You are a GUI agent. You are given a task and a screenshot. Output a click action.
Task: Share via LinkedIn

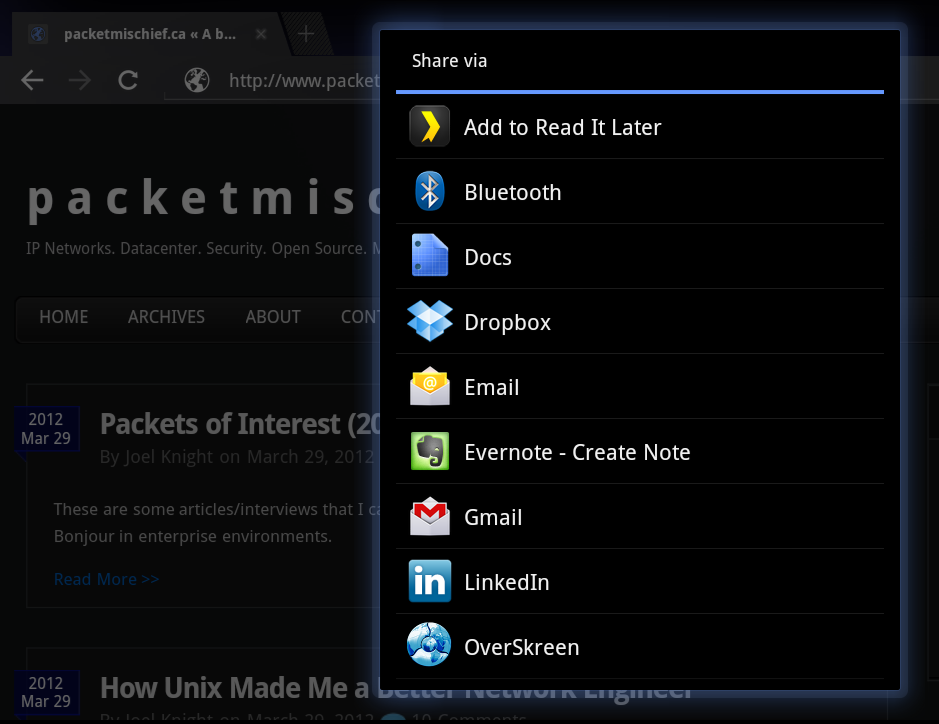(640, 581)
